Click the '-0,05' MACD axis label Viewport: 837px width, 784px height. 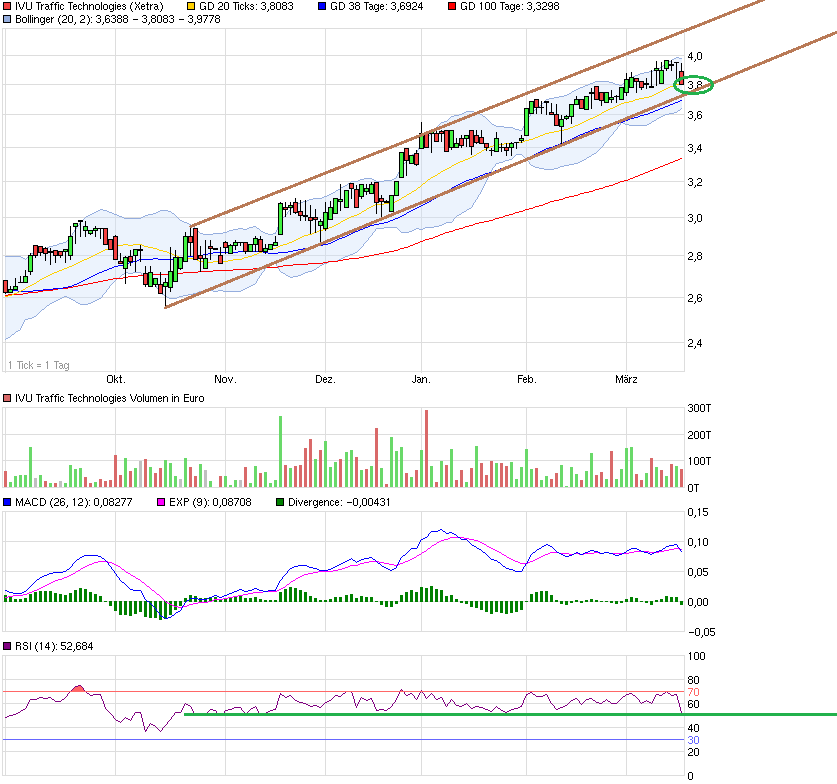click(701, 632)
